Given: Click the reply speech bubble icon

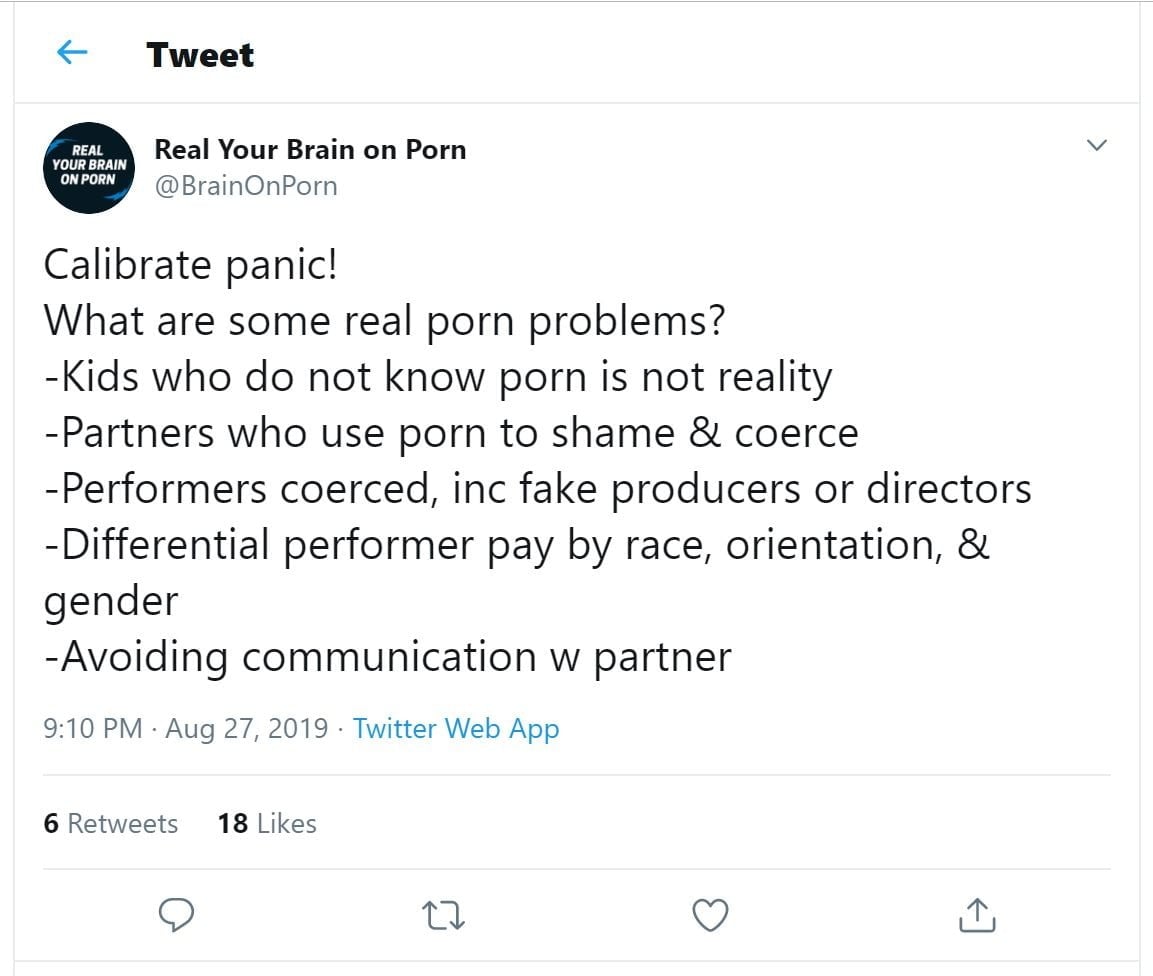Looking at the screenshot, I should pos(176,914).
